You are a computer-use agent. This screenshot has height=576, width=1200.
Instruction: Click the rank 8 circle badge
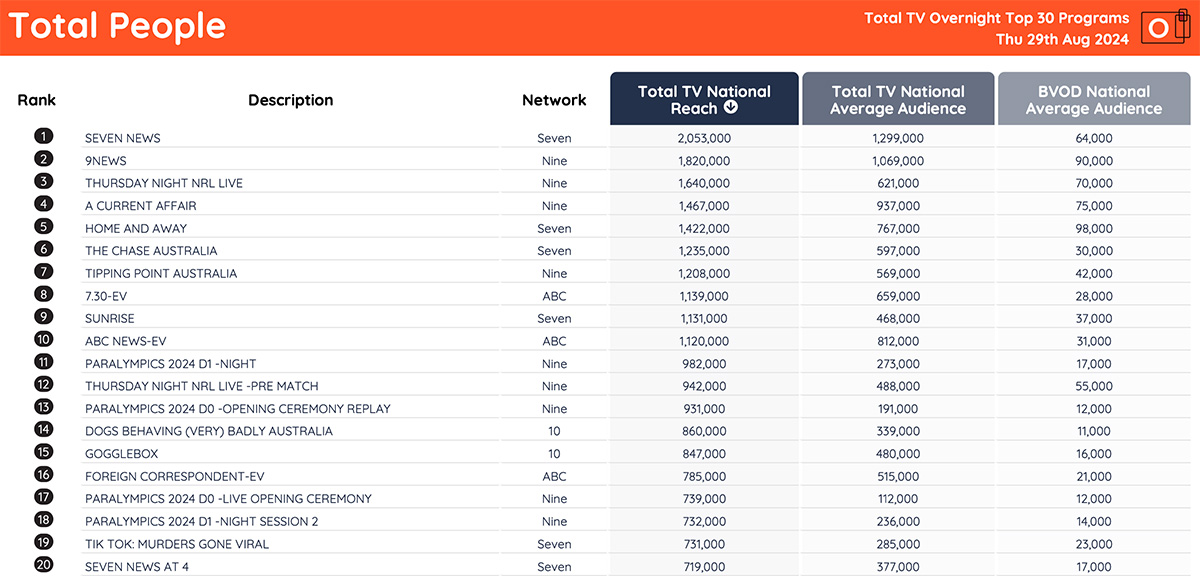[43, 295]
